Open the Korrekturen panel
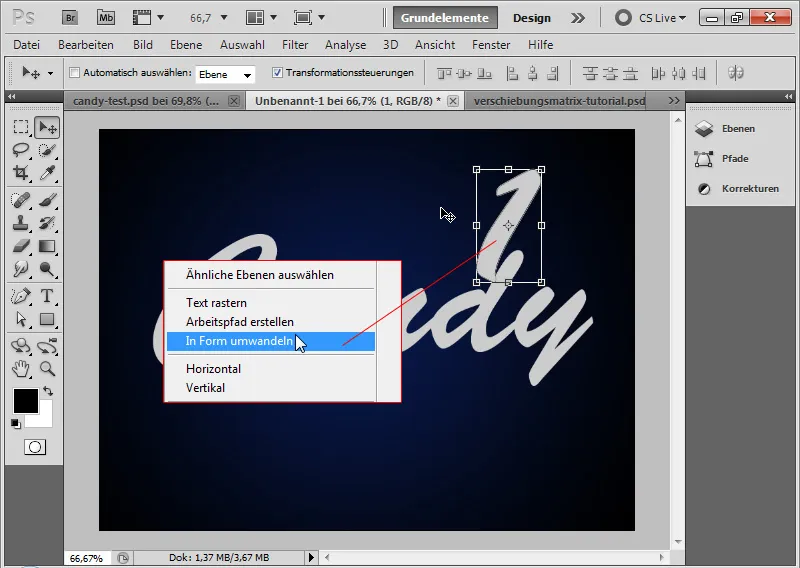800x568 pixels. (739, 189)
